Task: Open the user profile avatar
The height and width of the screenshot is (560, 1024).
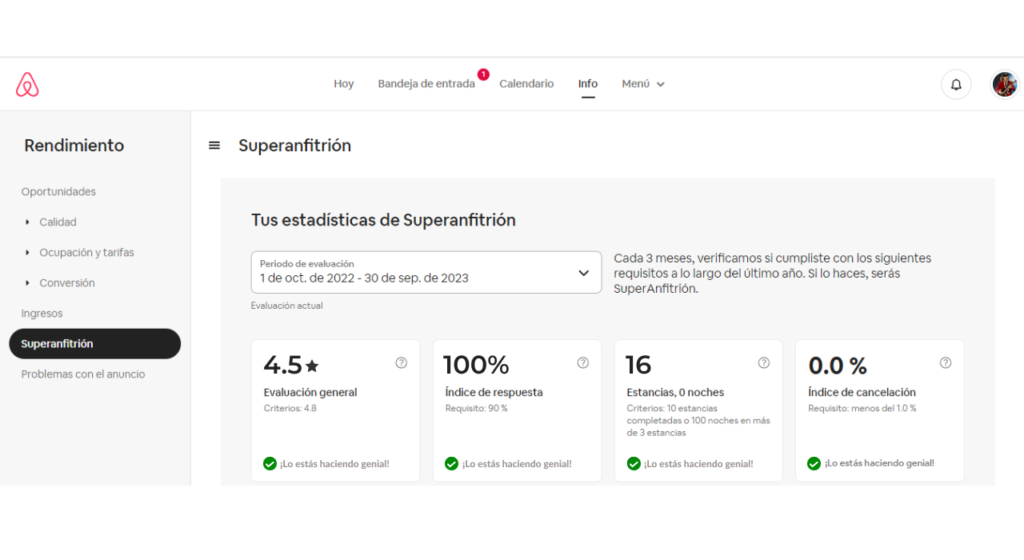Action: tap(1004, 85)
